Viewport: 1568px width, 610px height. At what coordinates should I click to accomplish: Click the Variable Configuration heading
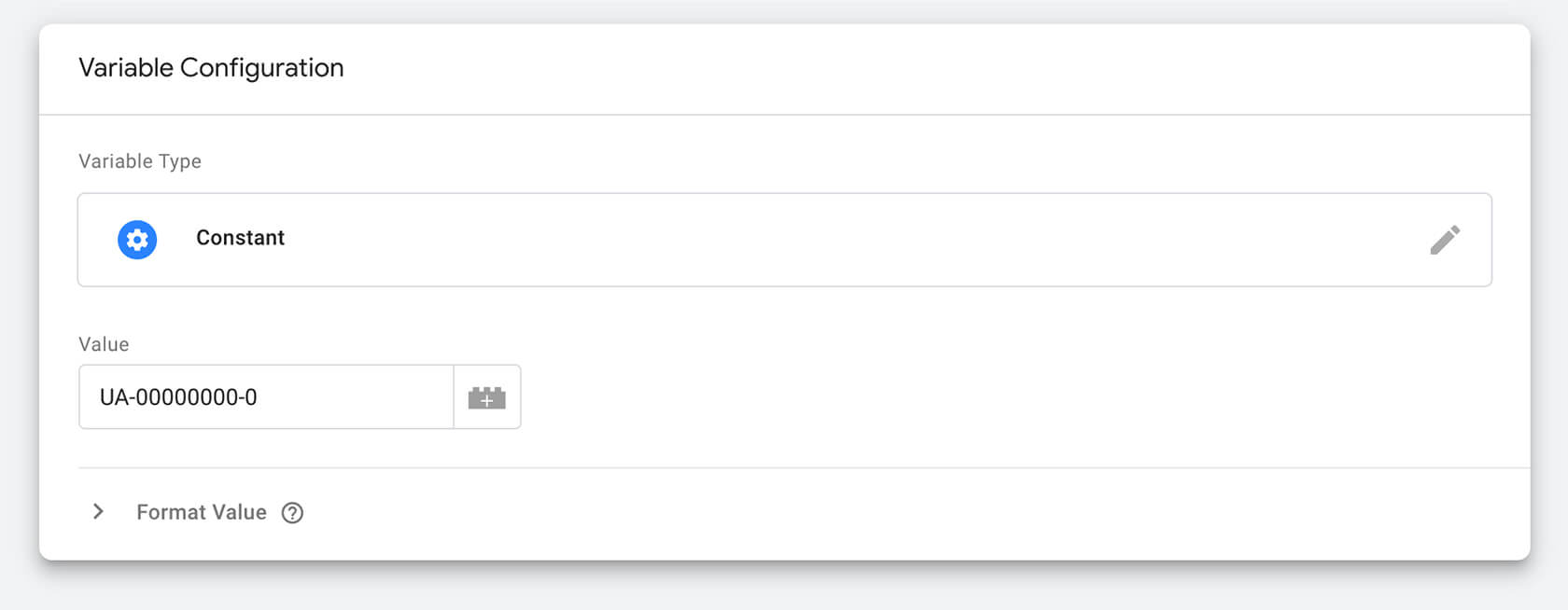(212, 67)
